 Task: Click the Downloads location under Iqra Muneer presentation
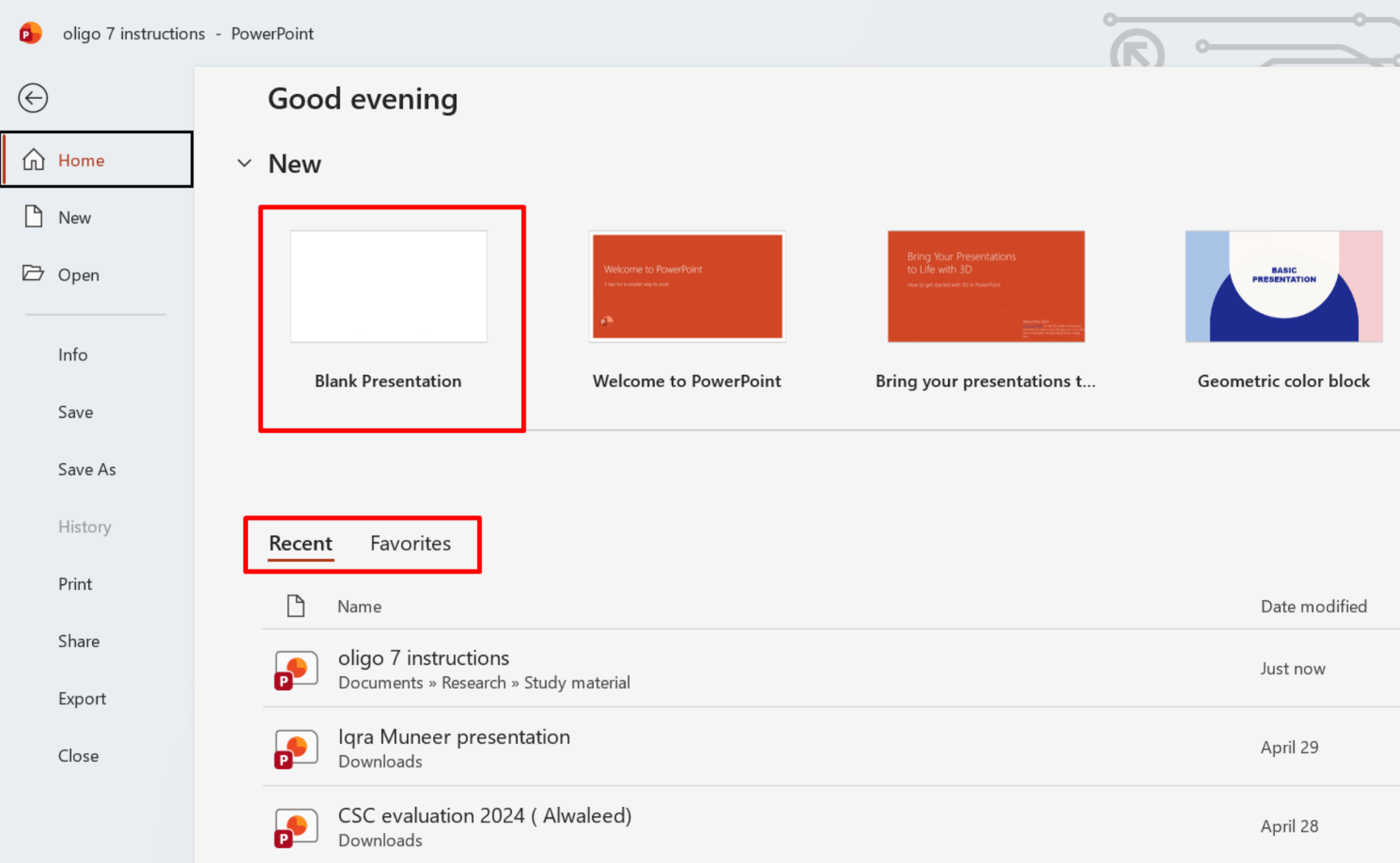pyautogui.click(x=380, y=761)
